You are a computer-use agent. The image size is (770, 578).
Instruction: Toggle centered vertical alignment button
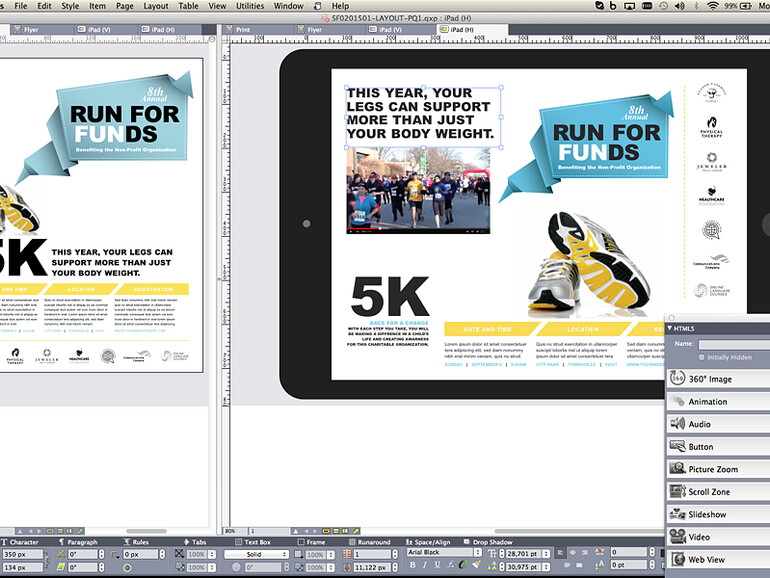click(x=572, y=552)
